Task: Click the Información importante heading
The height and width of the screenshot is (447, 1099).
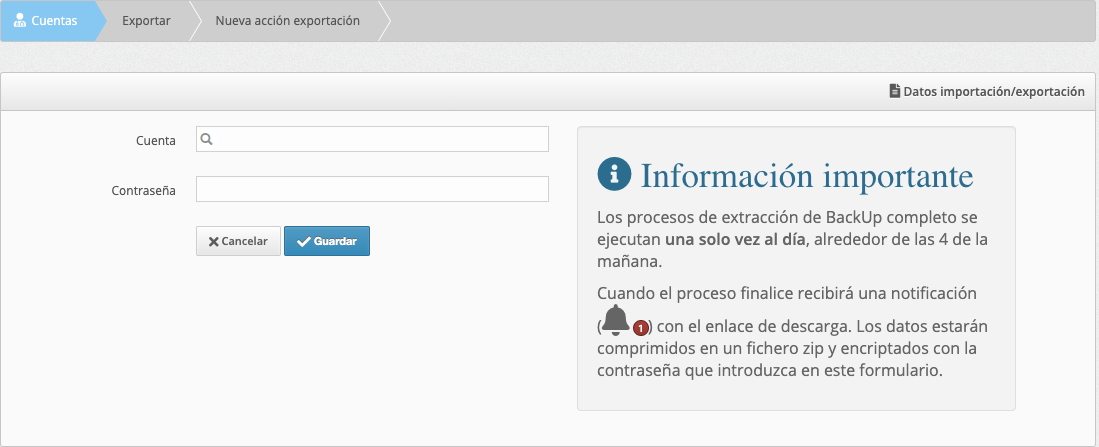Action: click(x=806, y=175)
